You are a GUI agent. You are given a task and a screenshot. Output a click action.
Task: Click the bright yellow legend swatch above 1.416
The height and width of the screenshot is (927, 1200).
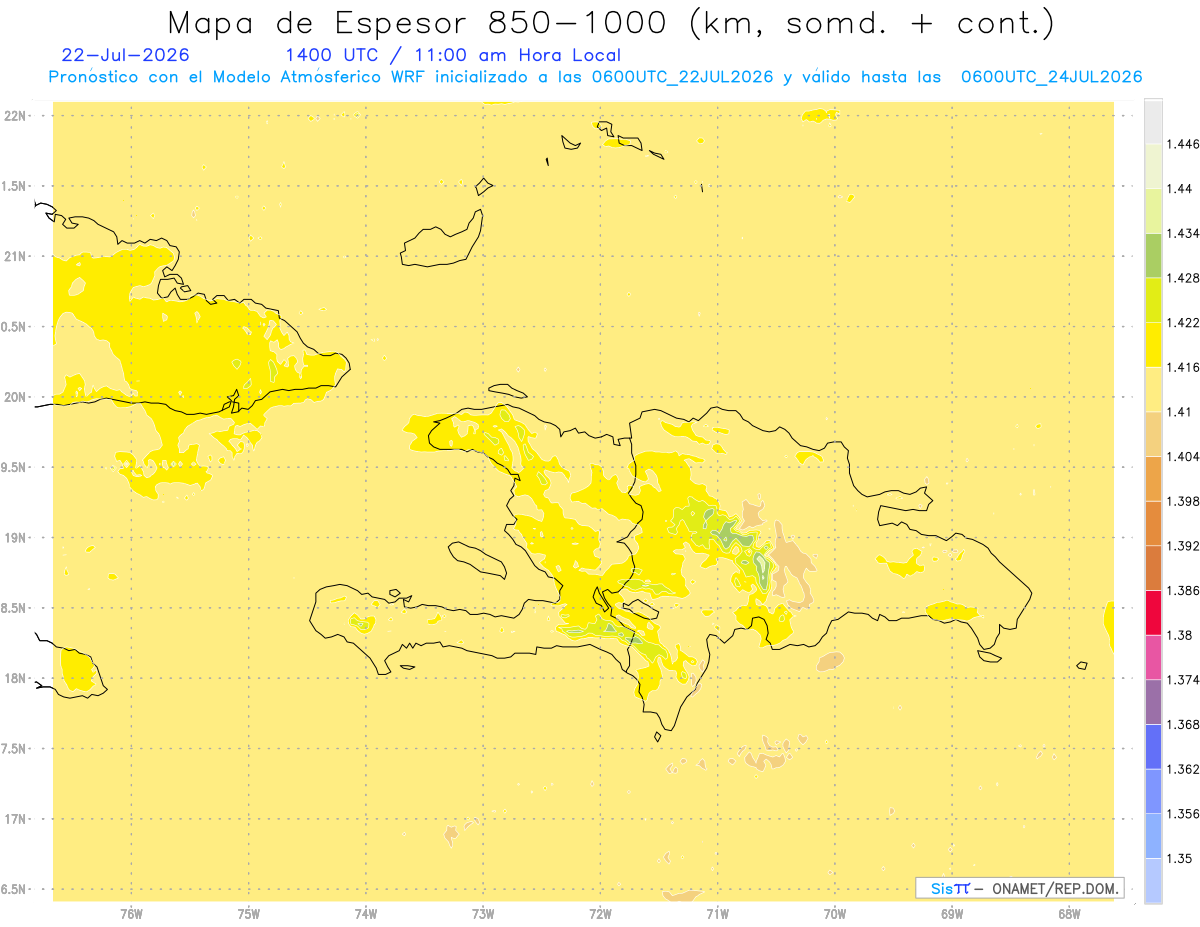coord(1153,345)
